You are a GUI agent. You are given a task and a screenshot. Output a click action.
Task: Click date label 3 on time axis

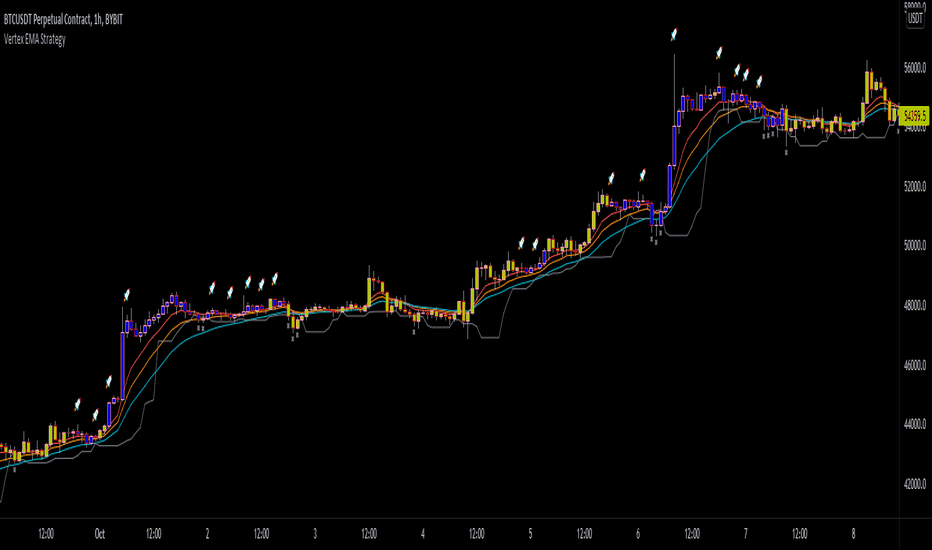(315, 534)
